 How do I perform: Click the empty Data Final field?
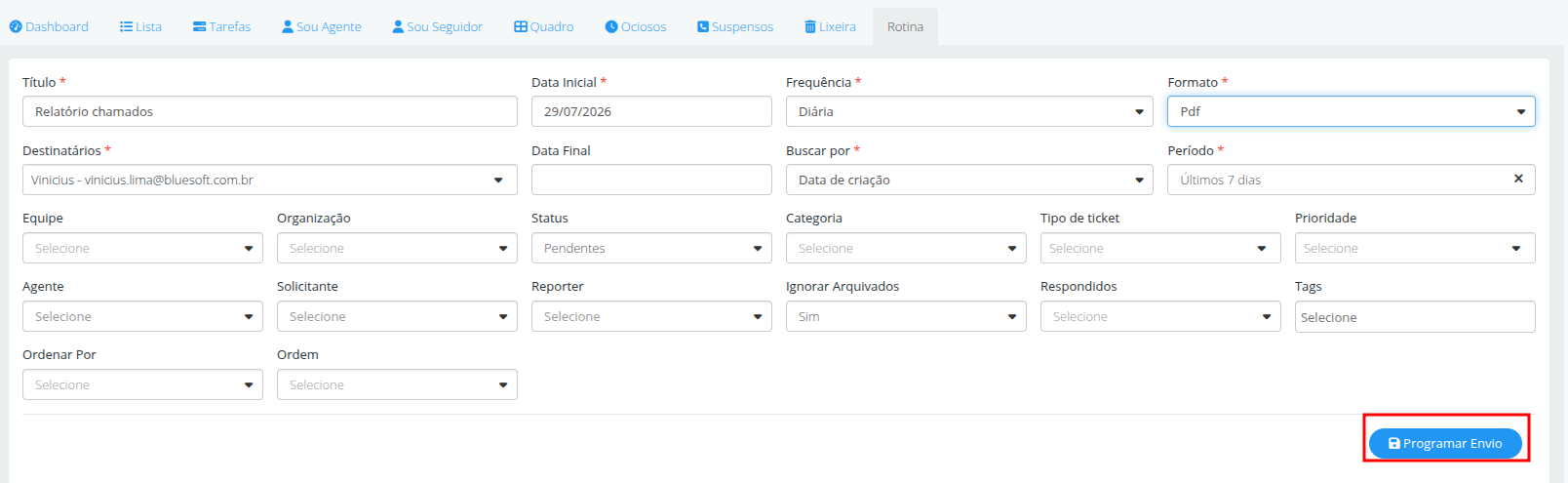pyautogui.click(x=651, y=180)
